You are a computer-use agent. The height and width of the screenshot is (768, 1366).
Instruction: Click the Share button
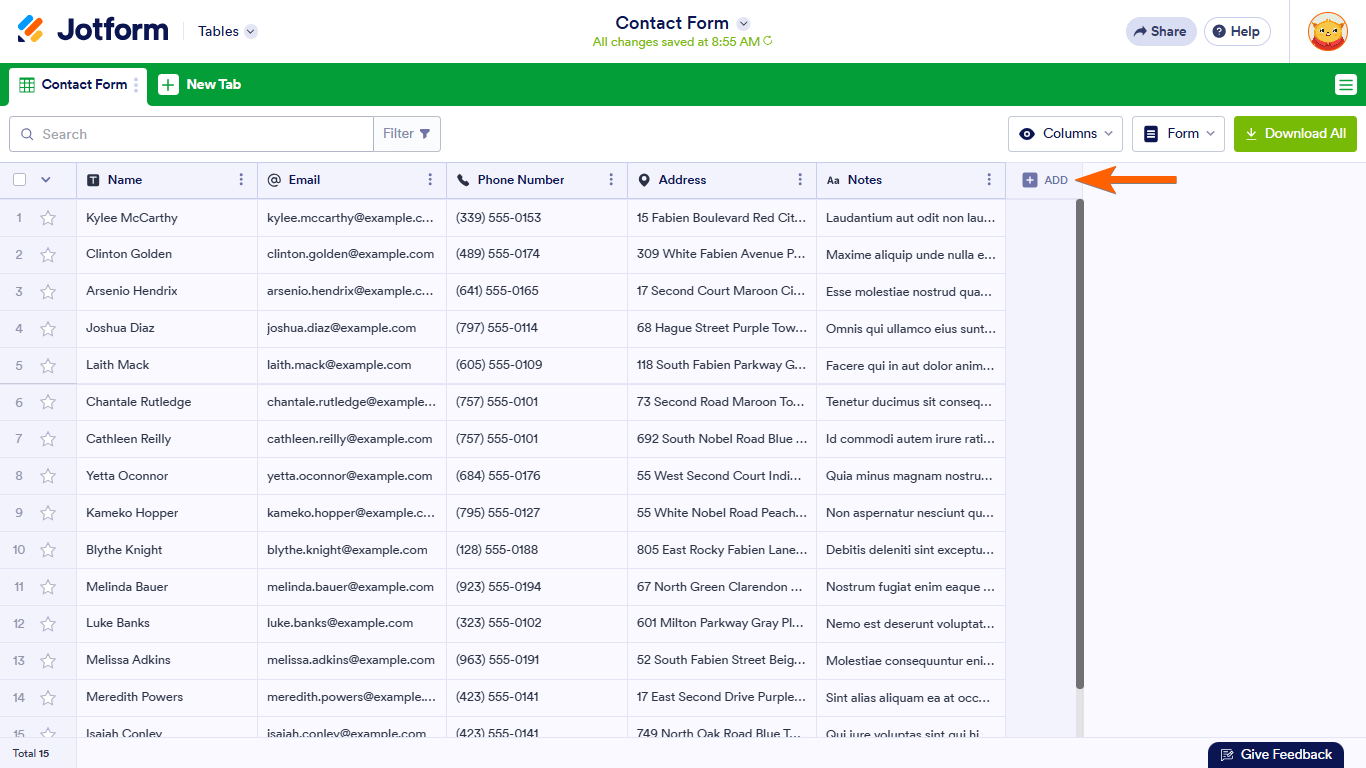(1160, 31)
